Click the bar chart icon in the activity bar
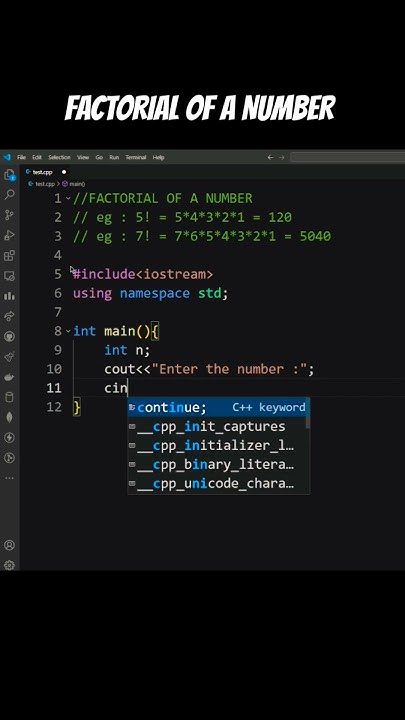405x720 pixels. tap(9, 296)
